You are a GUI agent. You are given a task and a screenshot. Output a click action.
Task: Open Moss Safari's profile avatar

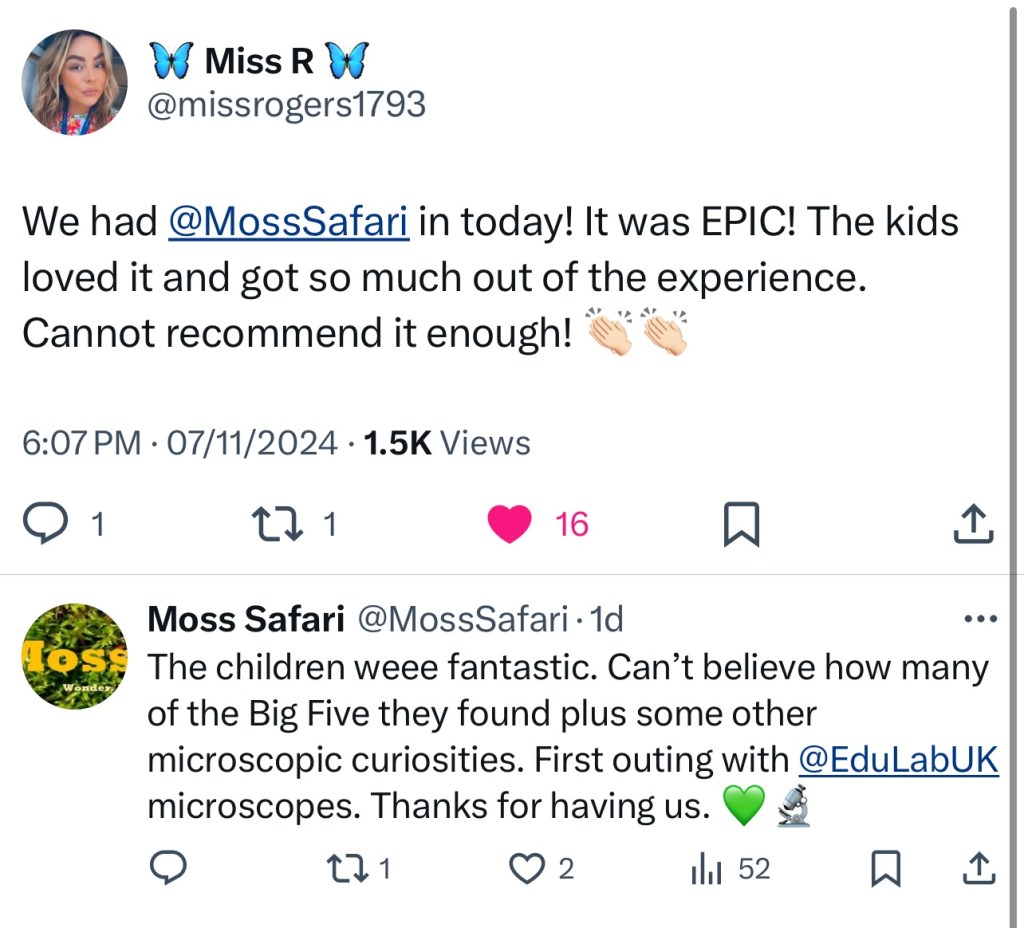coord(75,656)
